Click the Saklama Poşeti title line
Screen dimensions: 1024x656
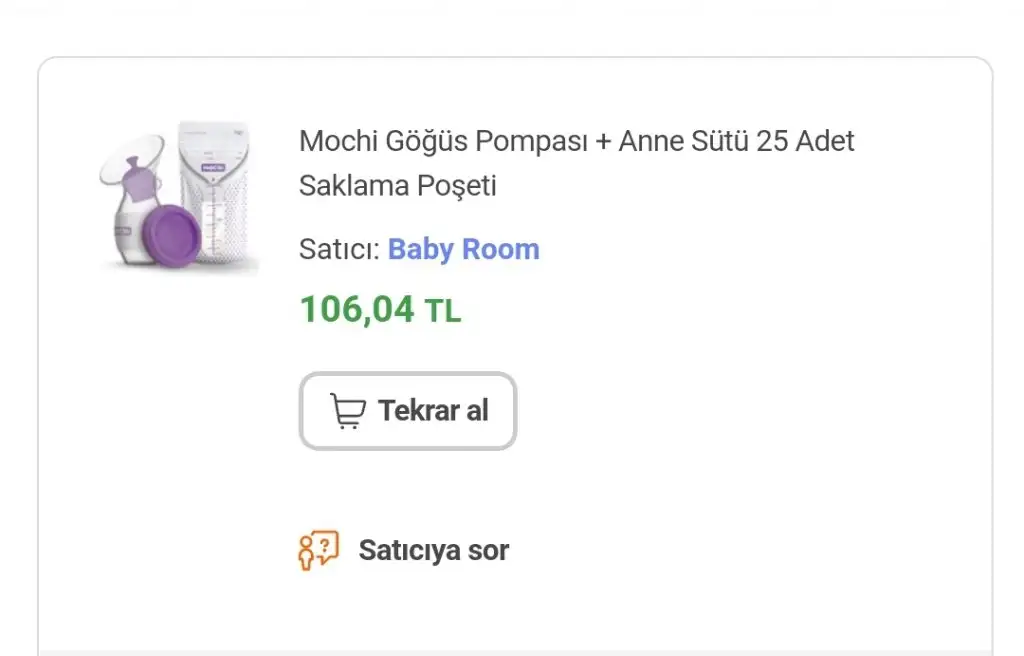tap(398, 186)
